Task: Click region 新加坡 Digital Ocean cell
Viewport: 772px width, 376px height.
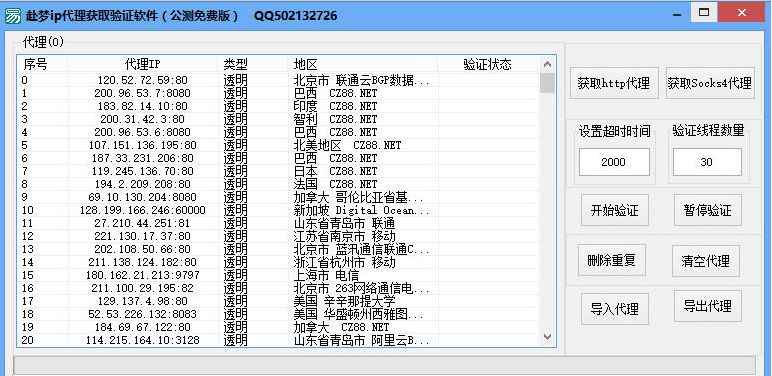Action: (361, 210)
